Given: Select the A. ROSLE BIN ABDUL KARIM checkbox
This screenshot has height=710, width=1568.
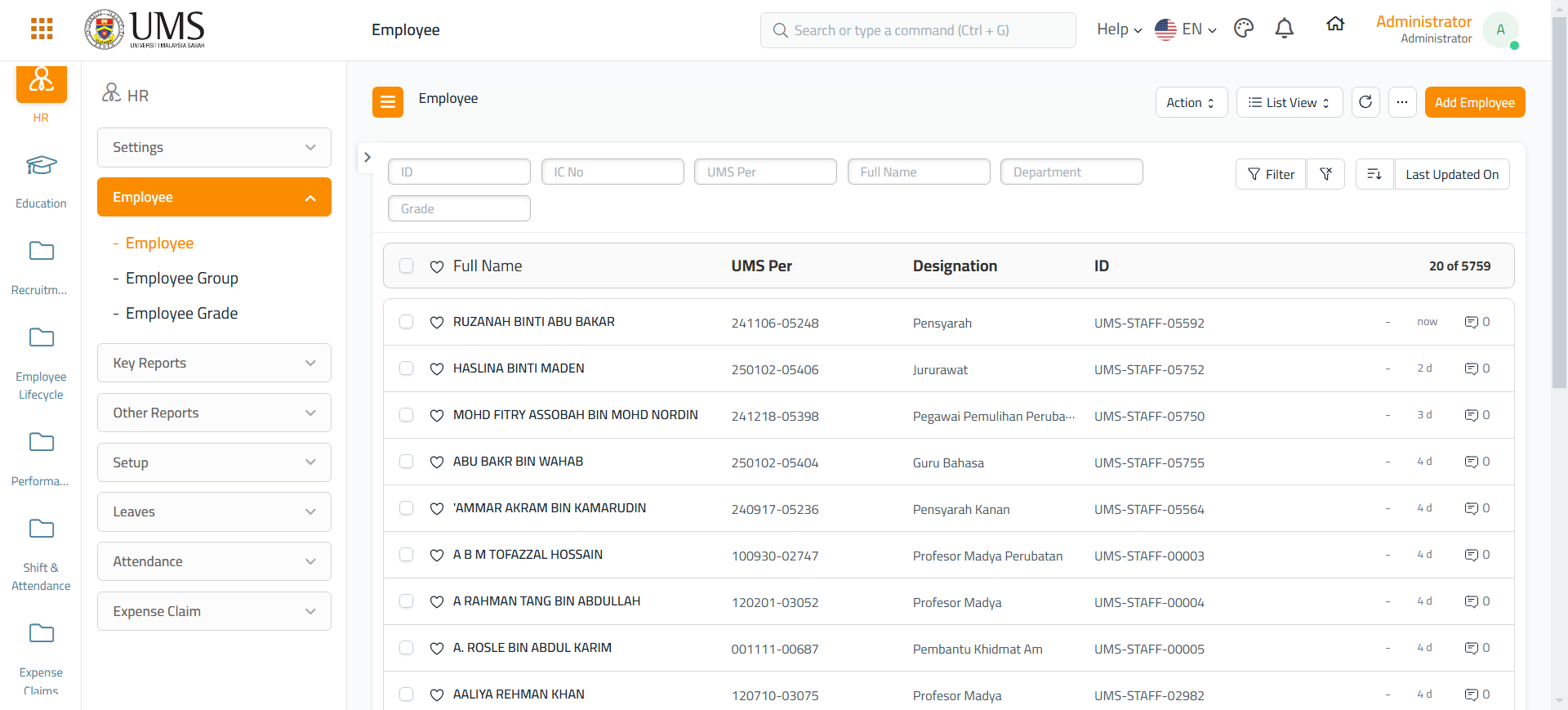Looking at the screenshot, I should 406,648.
